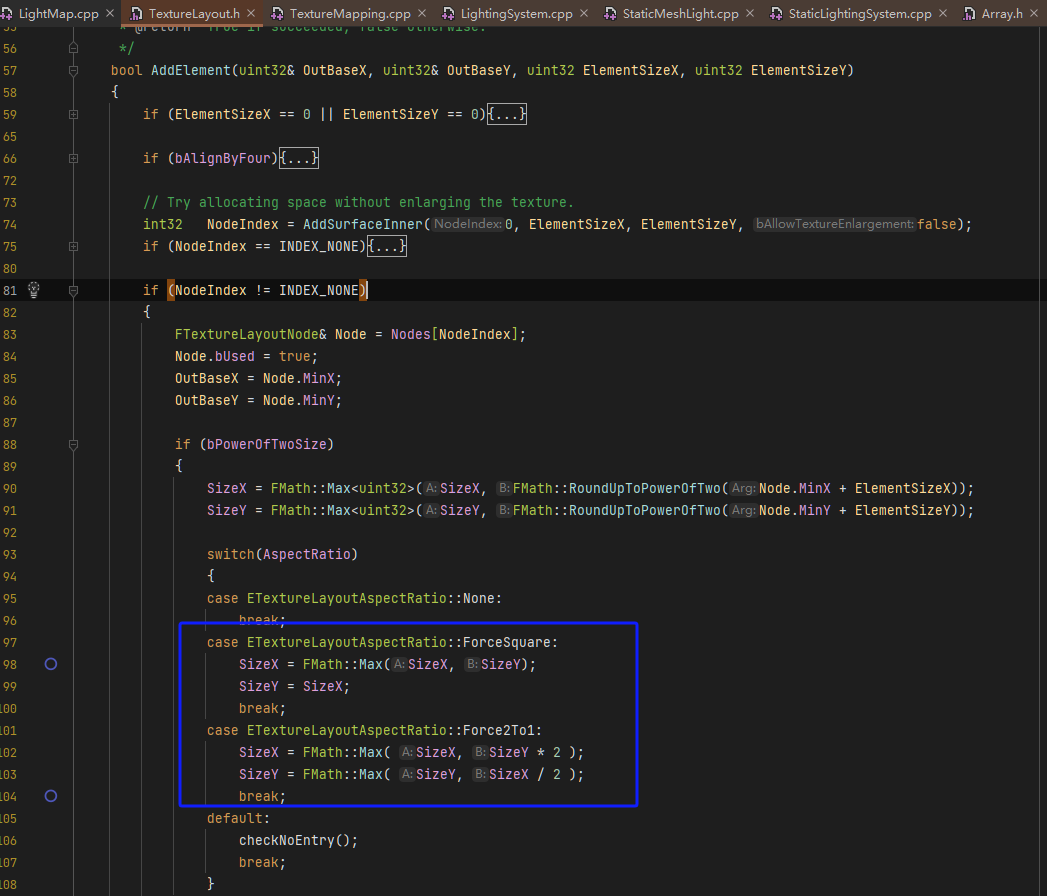The width and height of the screenshot is (1047, 896).
Task: Click the Force2To1 case label
Action: [374, 730]
